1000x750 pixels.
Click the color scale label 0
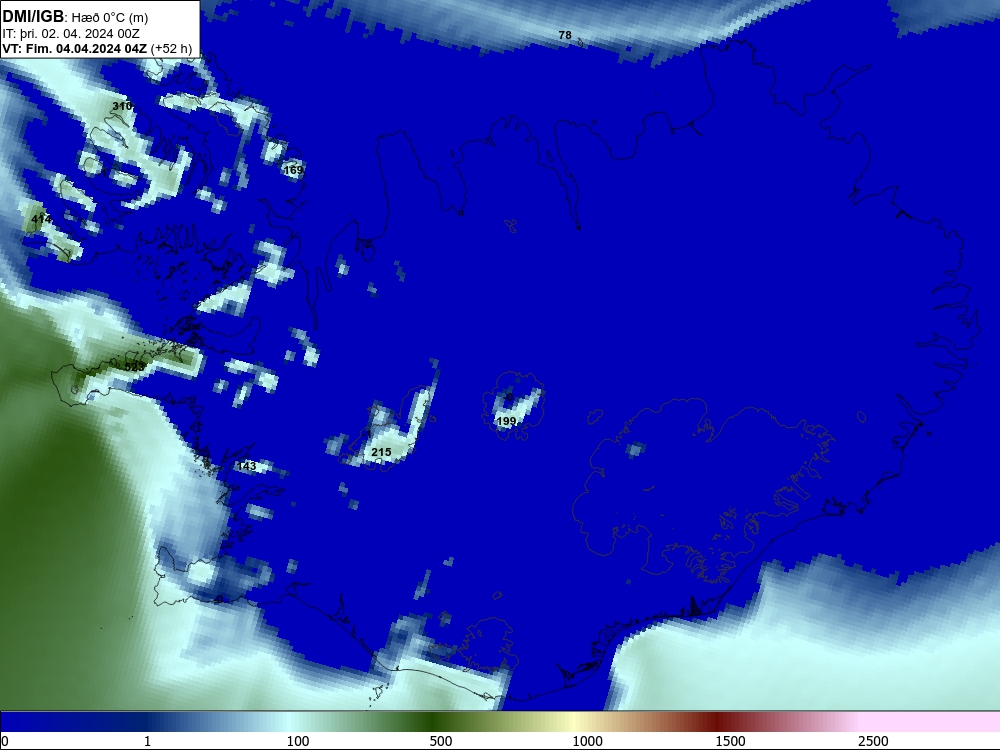(x=5, y=741)
